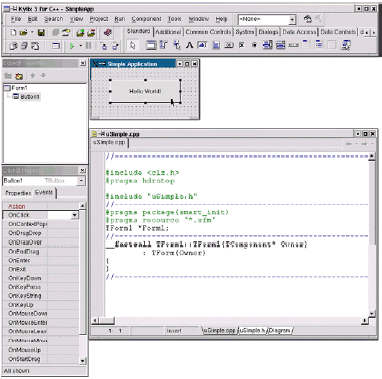Select the arrow pointer tool in palette
The image size is (382, 379).
[133, 45]
